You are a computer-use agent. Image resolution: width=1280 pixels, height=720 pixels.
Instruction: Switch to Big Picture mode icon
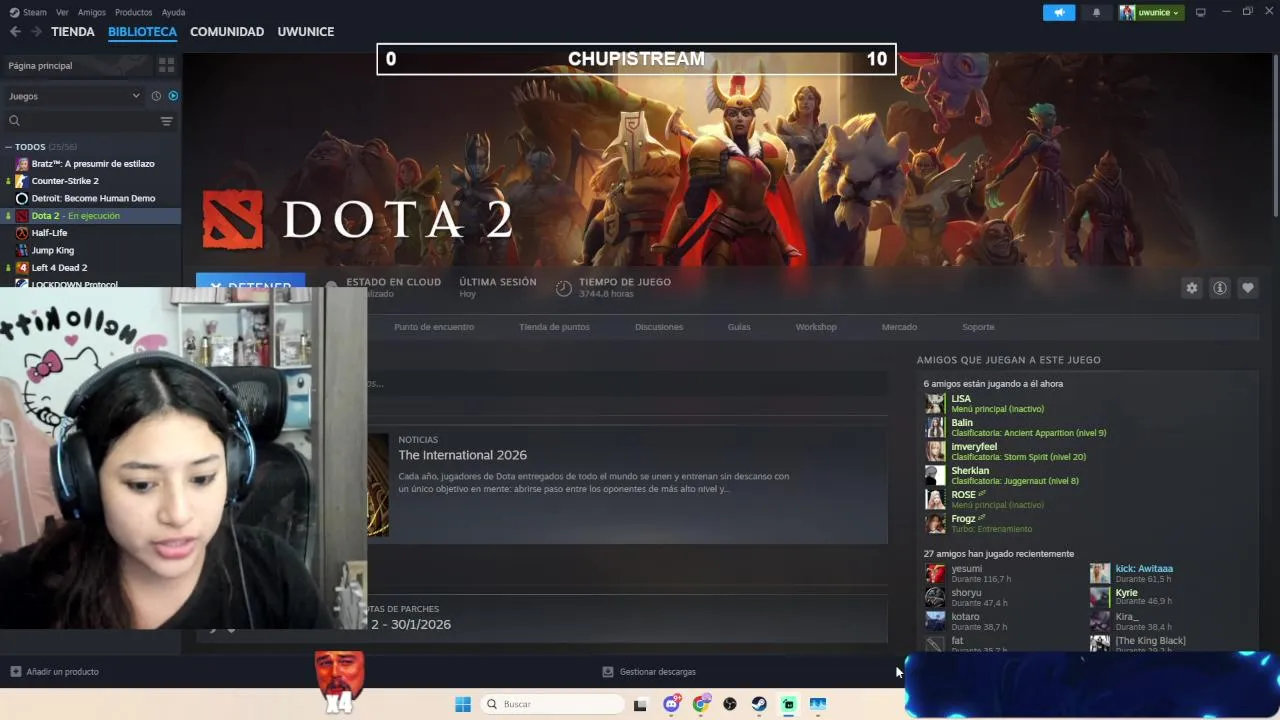1201,12
